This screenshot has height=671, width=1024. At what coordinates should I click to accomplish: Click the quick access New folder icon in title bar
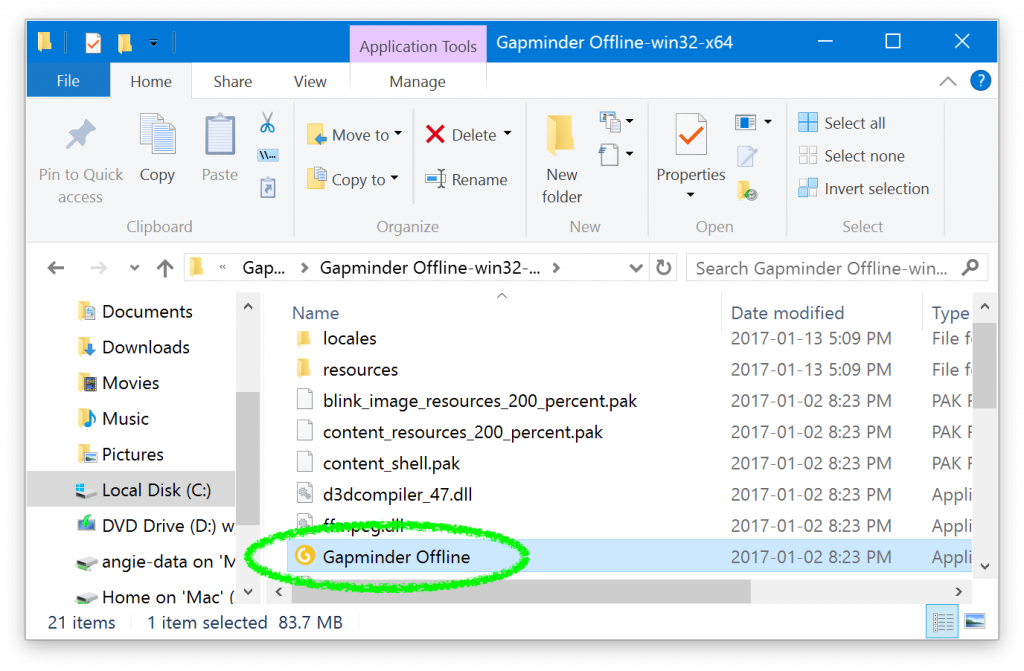point(125,43)
